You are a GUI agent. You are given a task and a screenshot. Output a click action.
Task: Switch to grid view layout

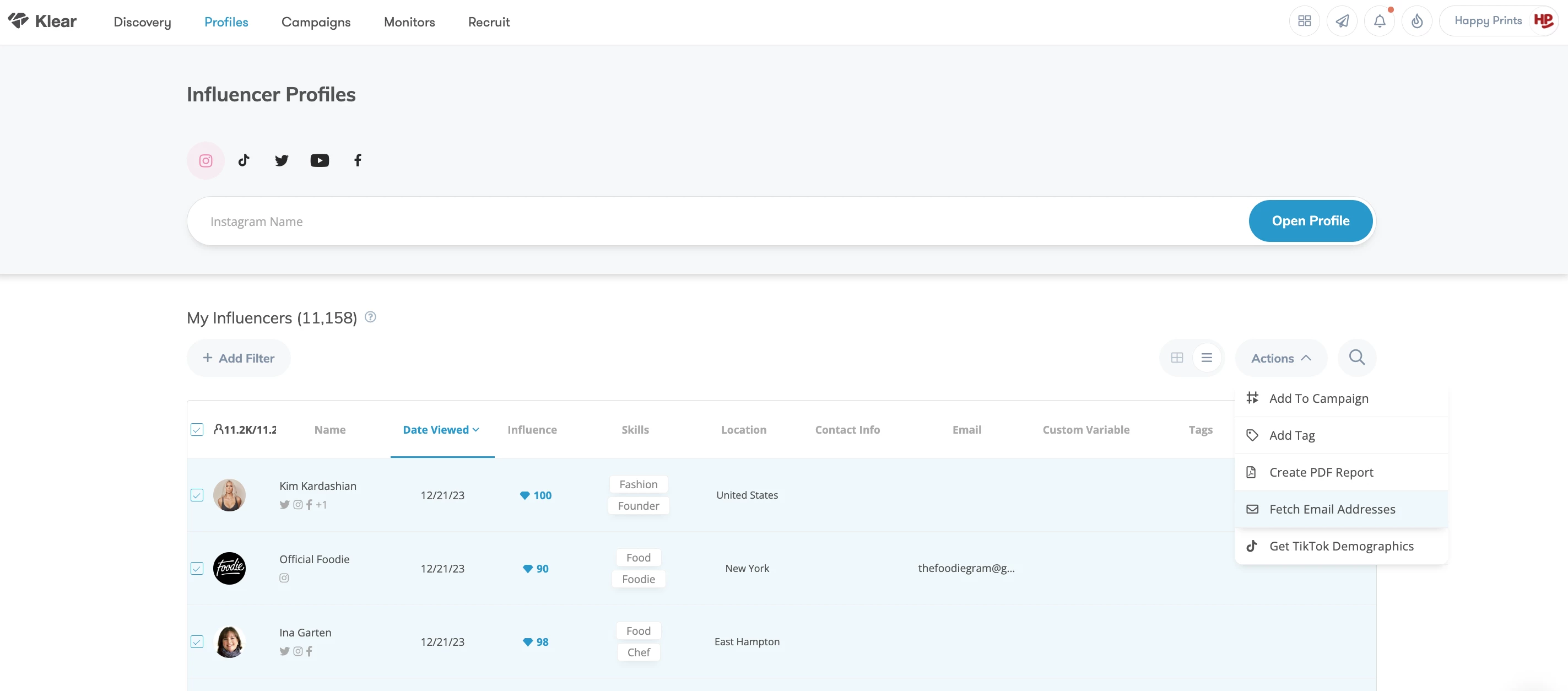point(1177,358)
